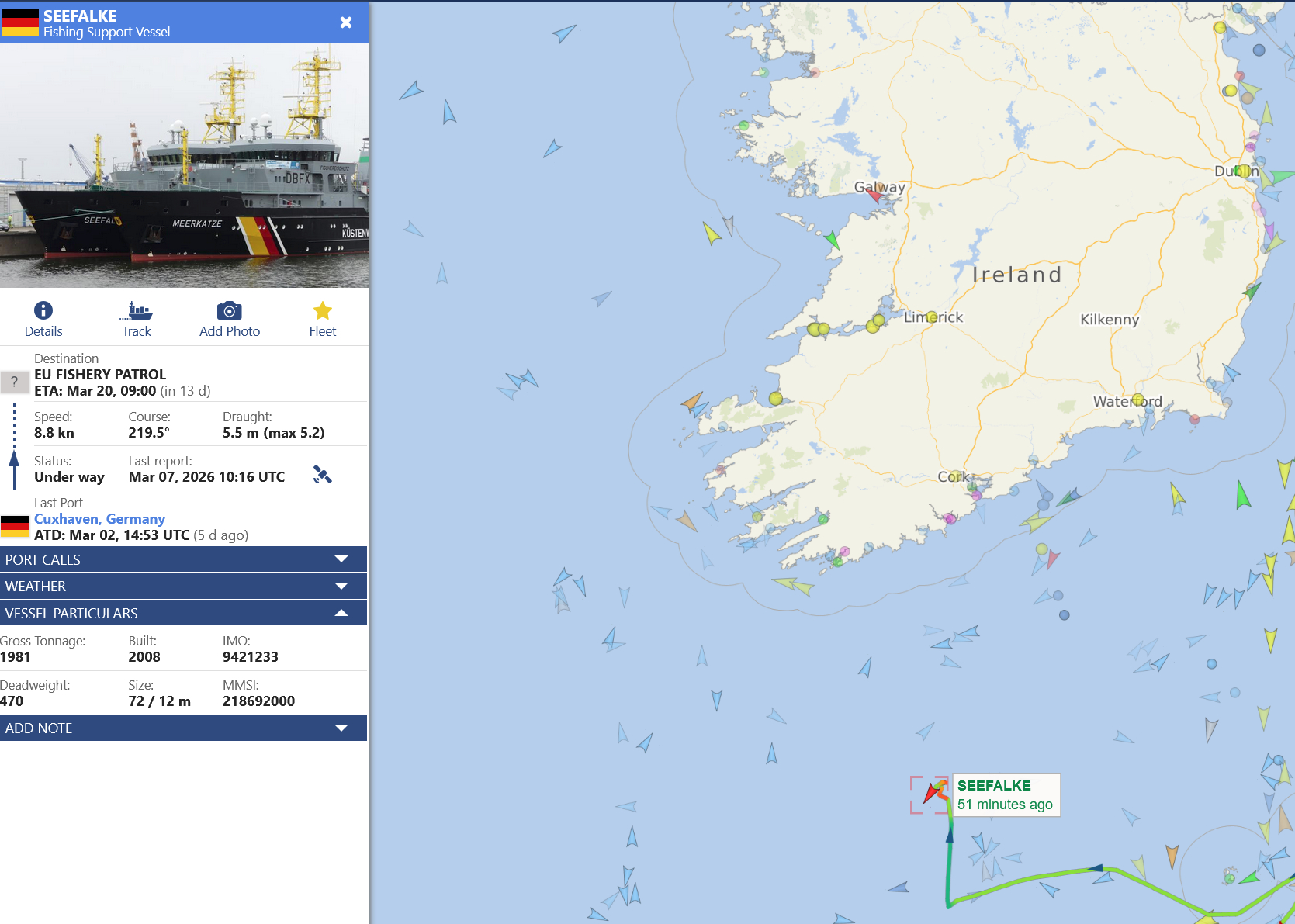
Task: Expand the Add Note section
Action: click(183, 728)
